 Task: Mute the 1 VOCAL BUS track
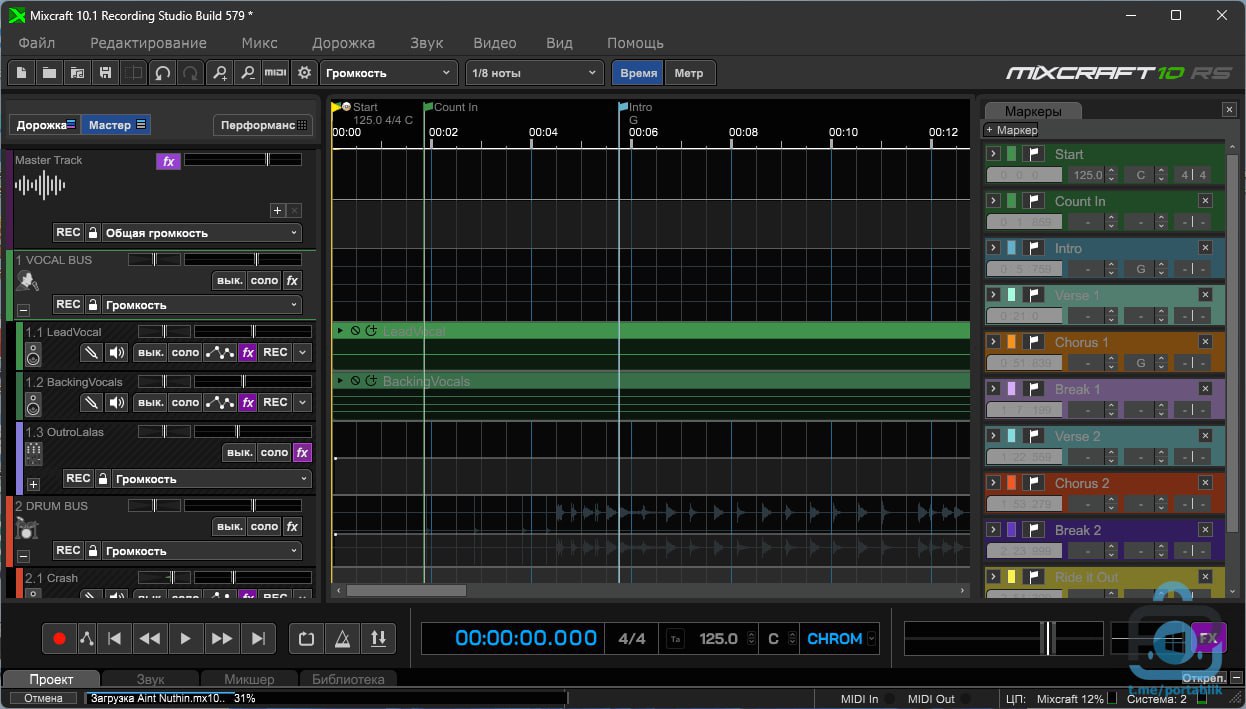pyautogui.click(x=229, y=281)
